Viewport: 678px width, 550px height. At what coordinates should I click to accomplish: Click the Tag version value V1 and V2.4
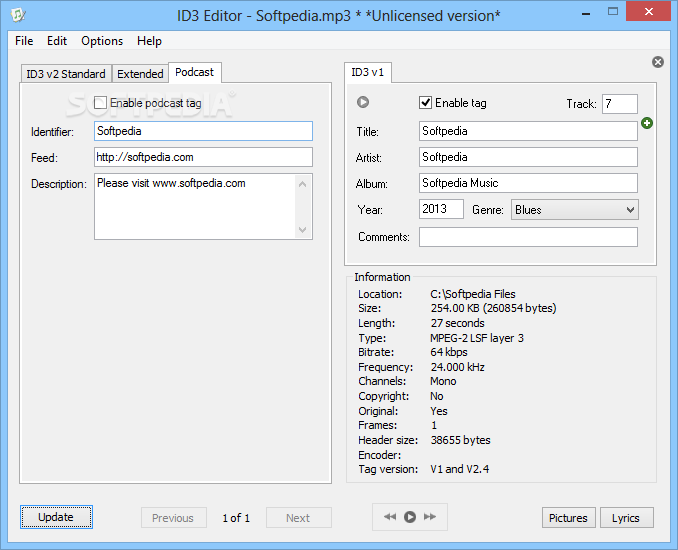[x=460, y=469]
